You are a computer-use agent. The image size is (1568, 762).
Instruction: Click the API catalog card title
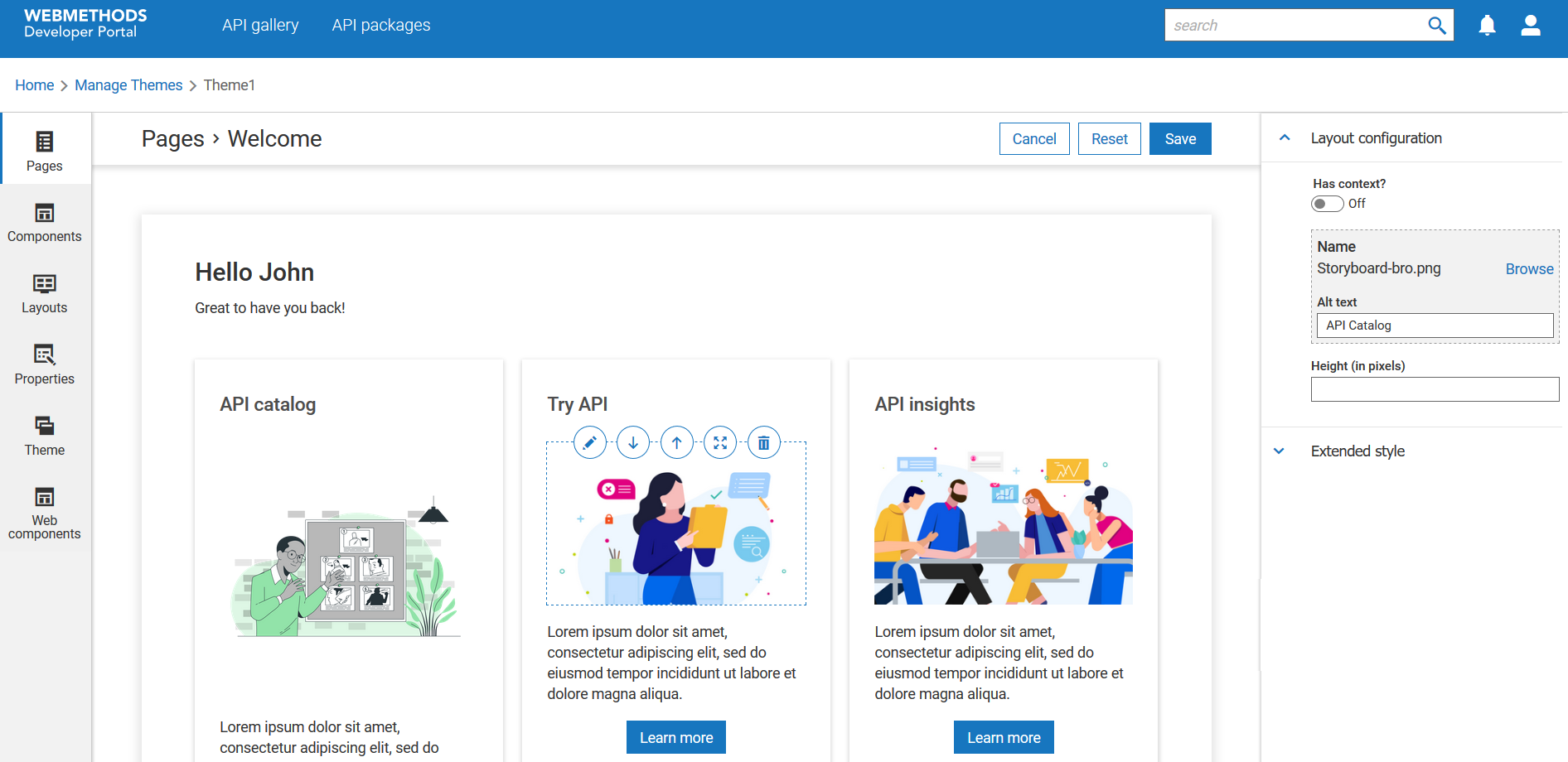point(268,404)
